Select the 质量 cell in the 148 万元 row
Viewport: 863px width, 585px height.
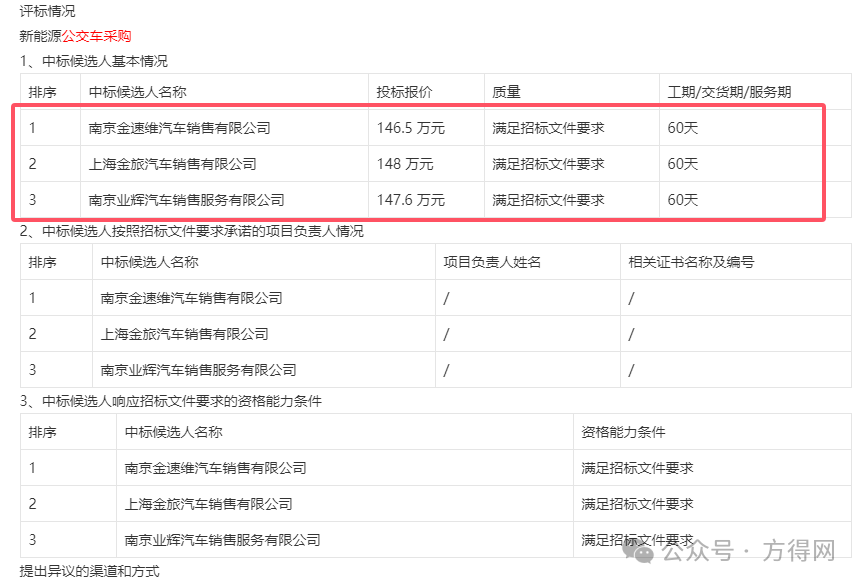(x=548, y=164)
